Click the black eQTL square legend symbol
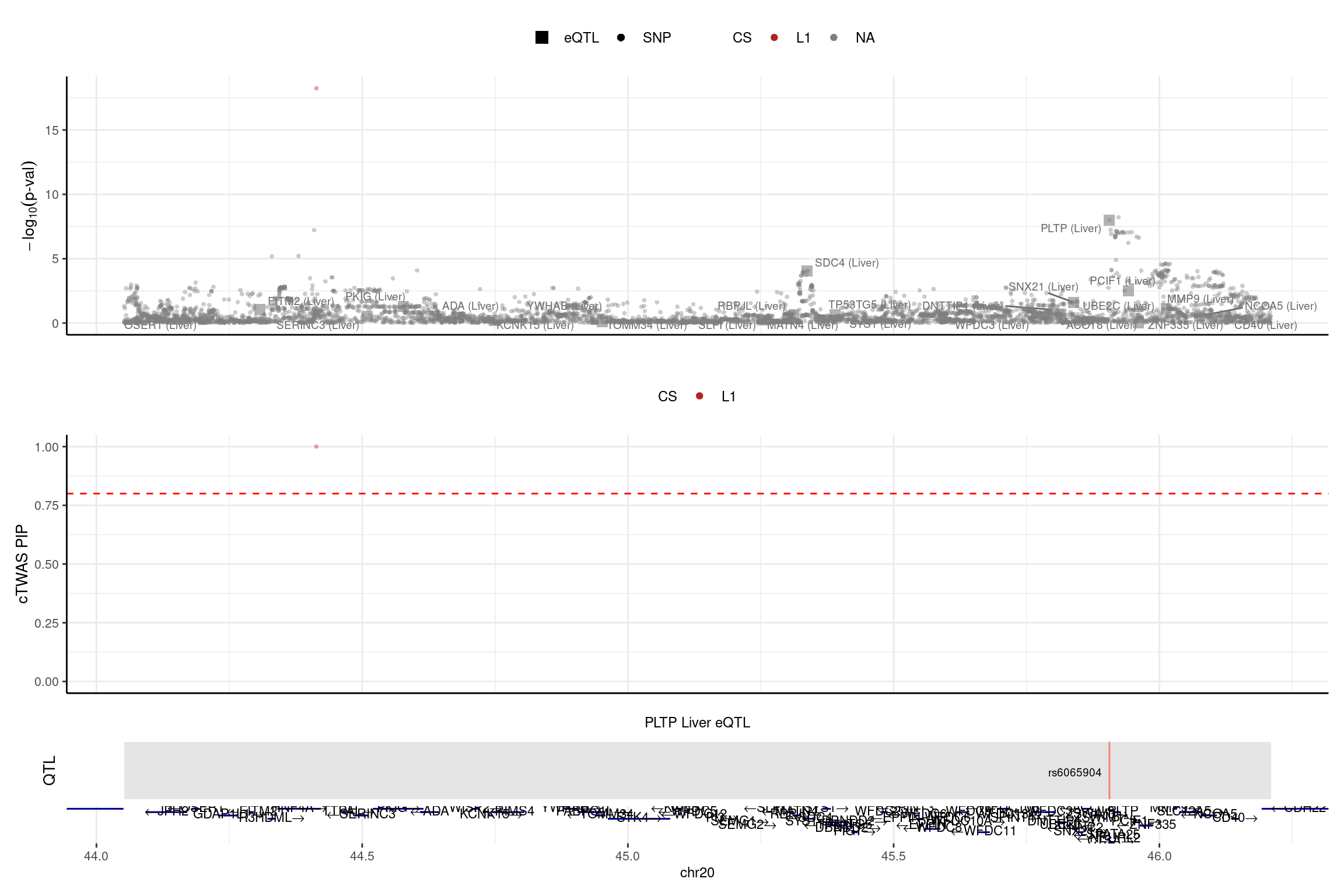 (541, 38)
